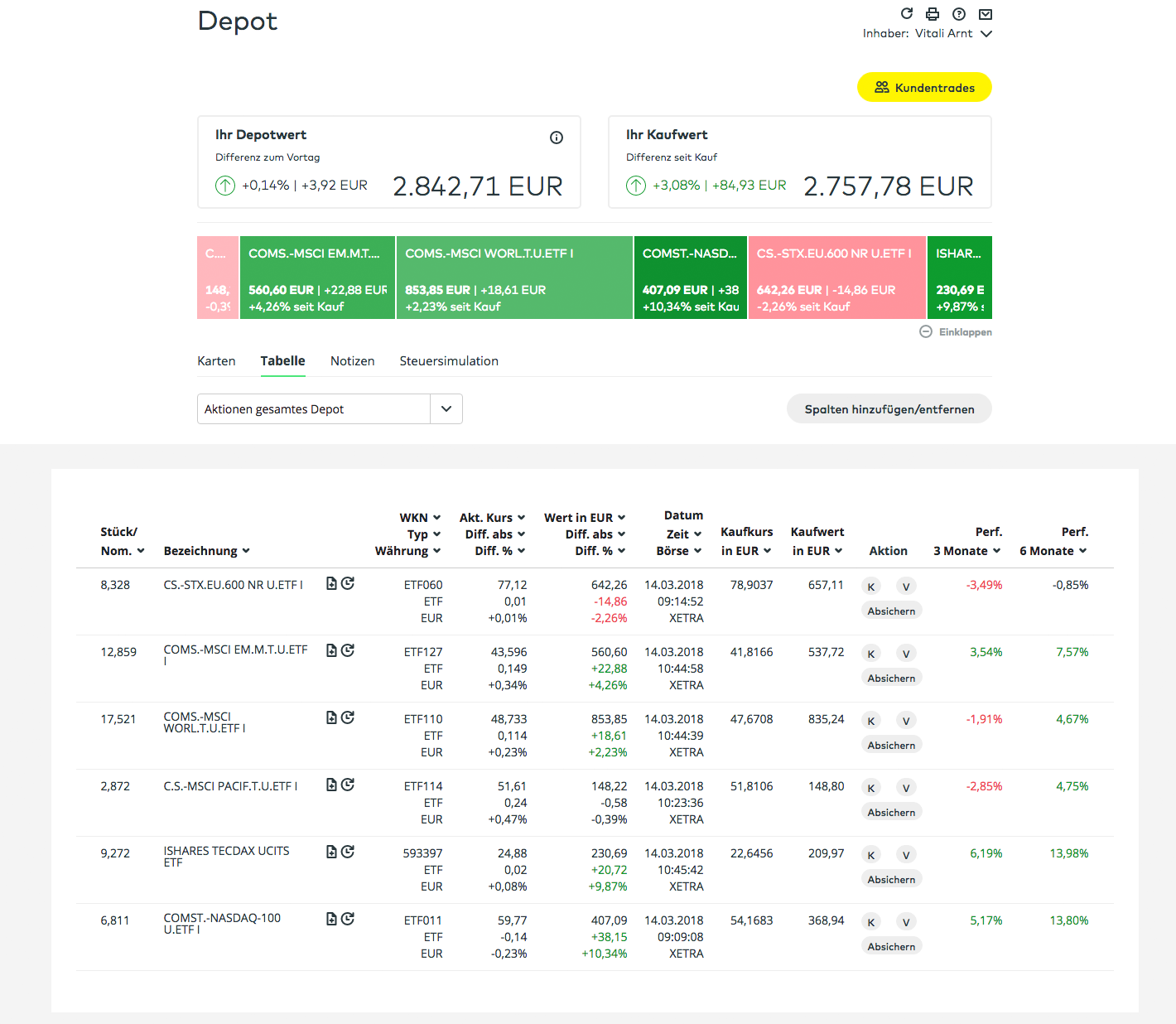Click V (sell) for COMS.-MSCI WORL.T.U.ETF row
Image resolution: width=1176 pixels, height=1024 pixels.
click(906, 721)
